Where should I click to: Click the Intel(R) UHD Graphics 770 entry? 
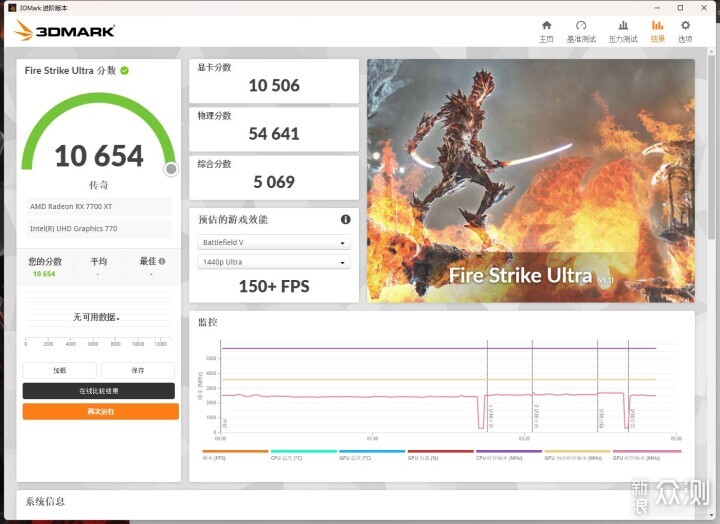click(98, 229)
